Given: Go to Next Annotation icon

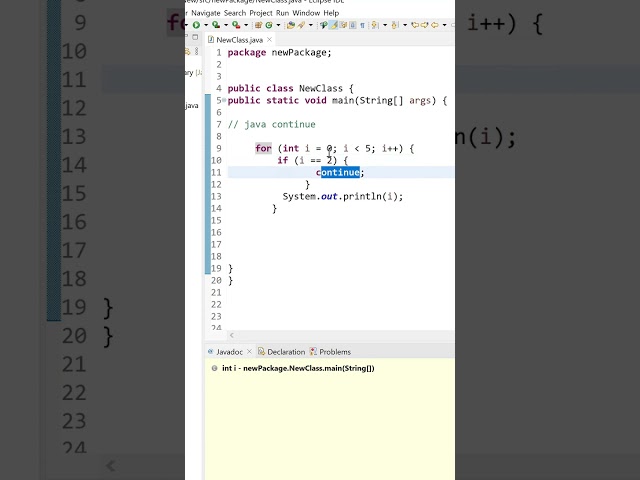Looking at the screenshot, I should [x=375, y=25].
